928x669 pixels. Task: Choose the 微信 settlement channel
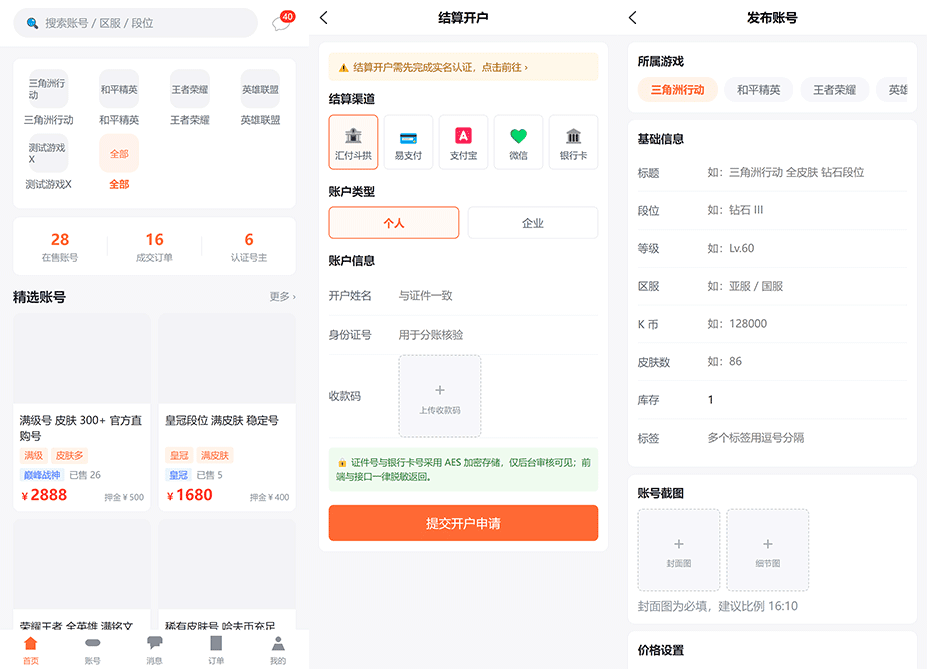pos(518,142)
